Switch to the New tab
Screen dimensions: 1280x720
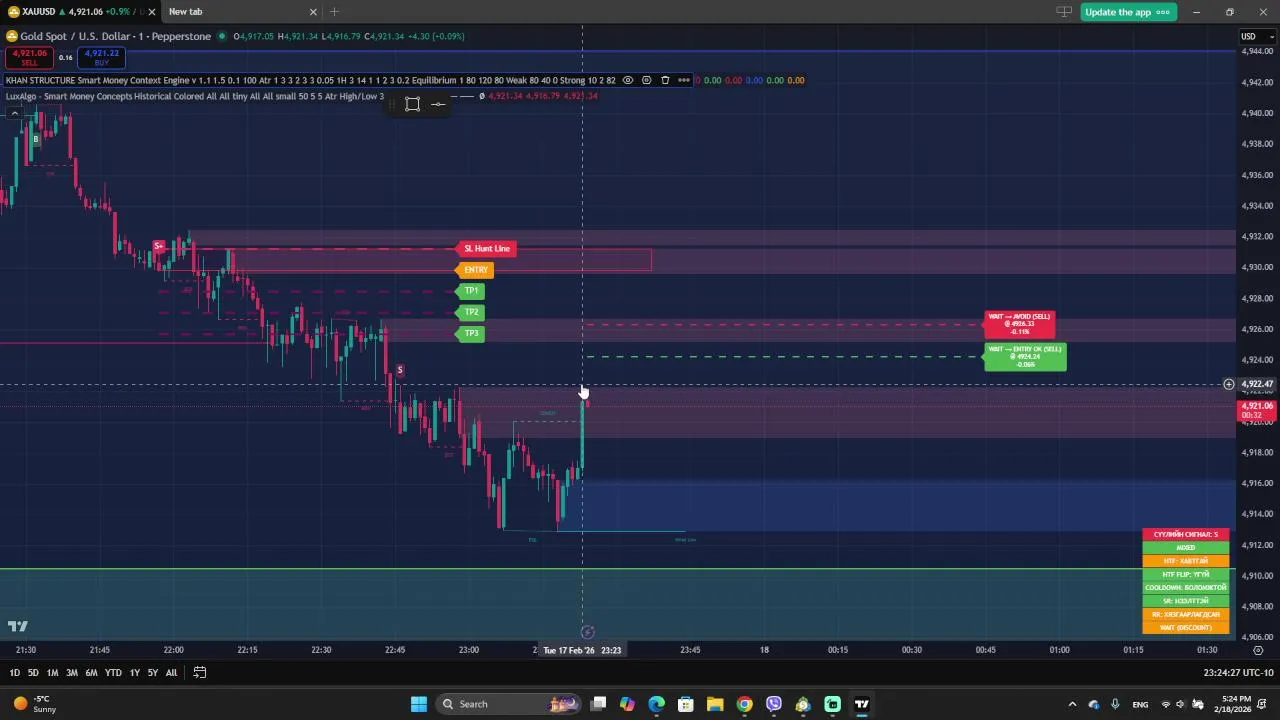(185, 12)
